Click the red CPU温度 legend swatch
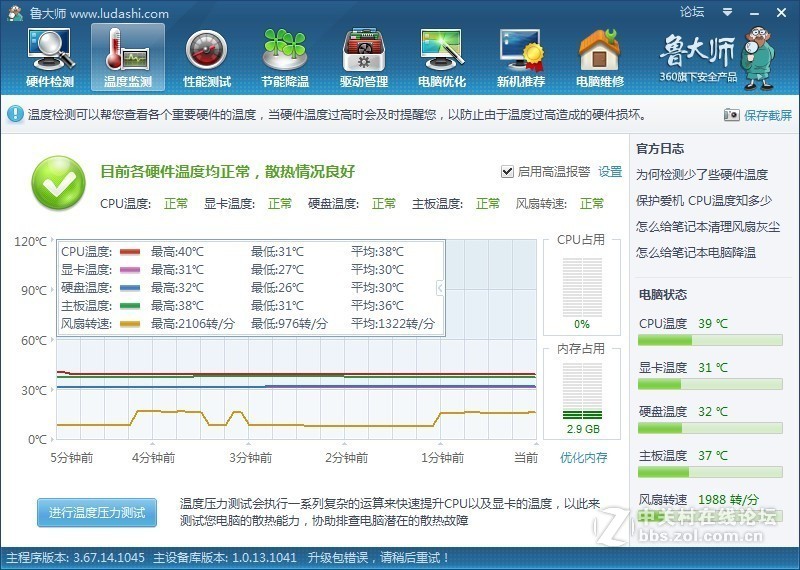This screenshot has width=800, height=570. point(130,252)
